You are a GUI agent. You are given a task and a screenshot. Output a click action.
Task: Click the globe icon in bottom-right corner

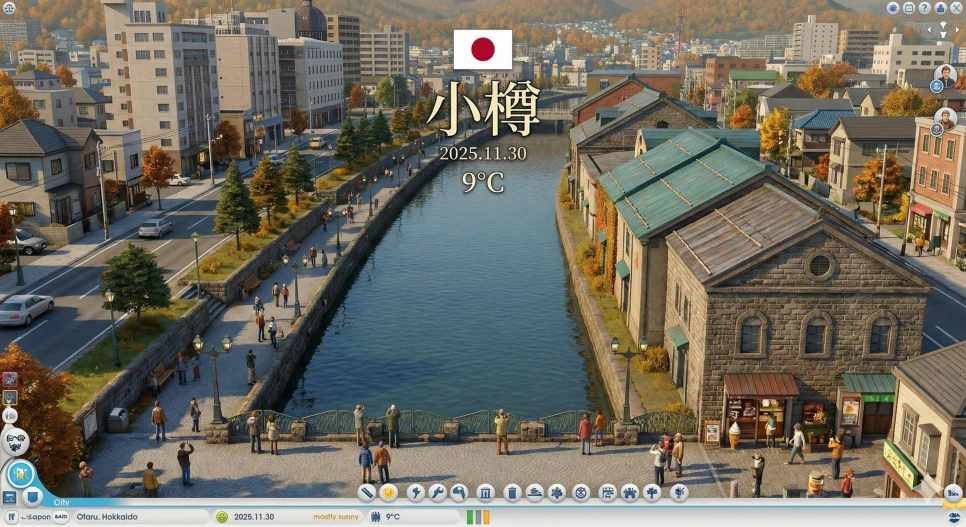(x=955, y=517)
